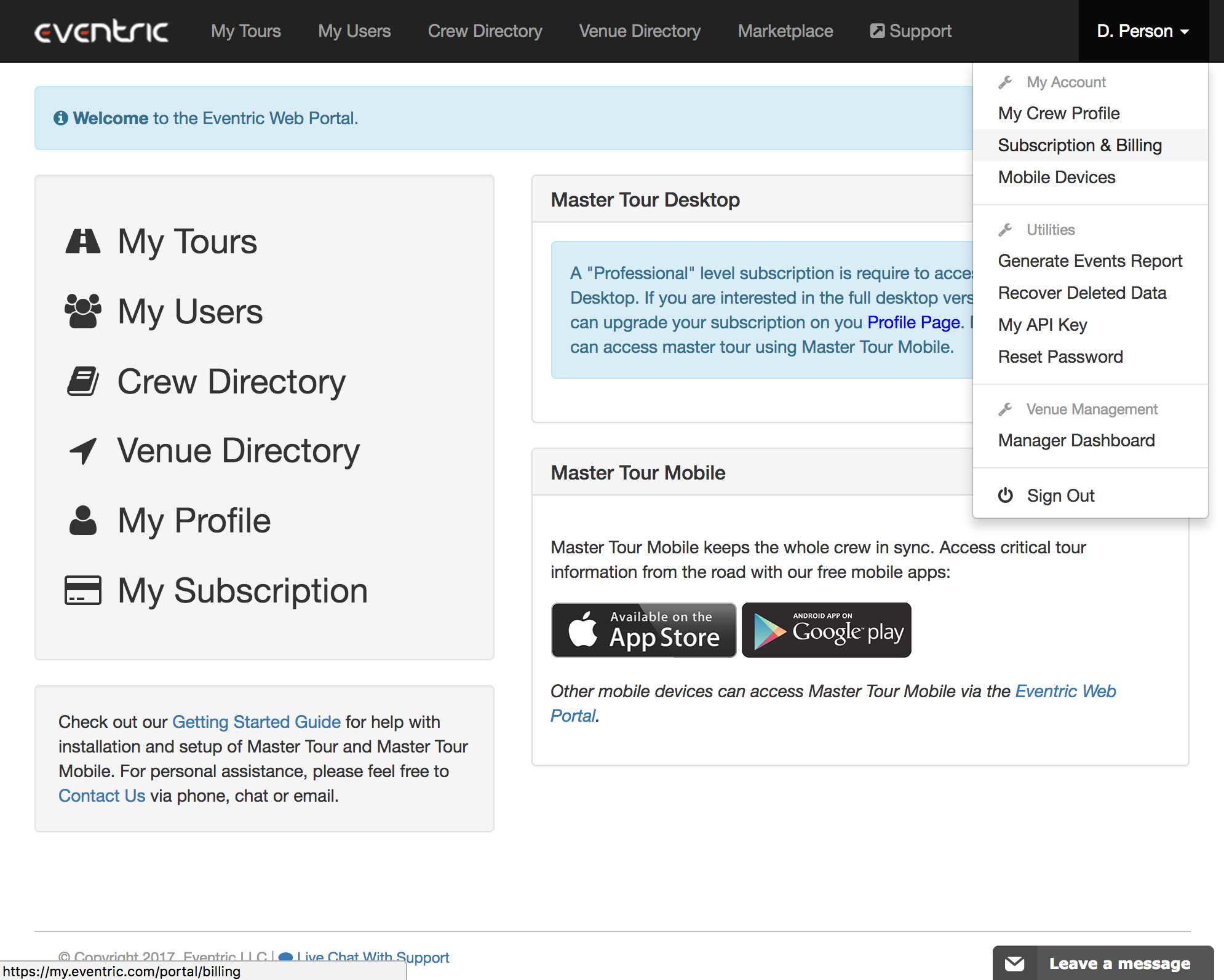1224x980 pixels.
Task: Click the envelope icon in message widget
Action: 1015,963
